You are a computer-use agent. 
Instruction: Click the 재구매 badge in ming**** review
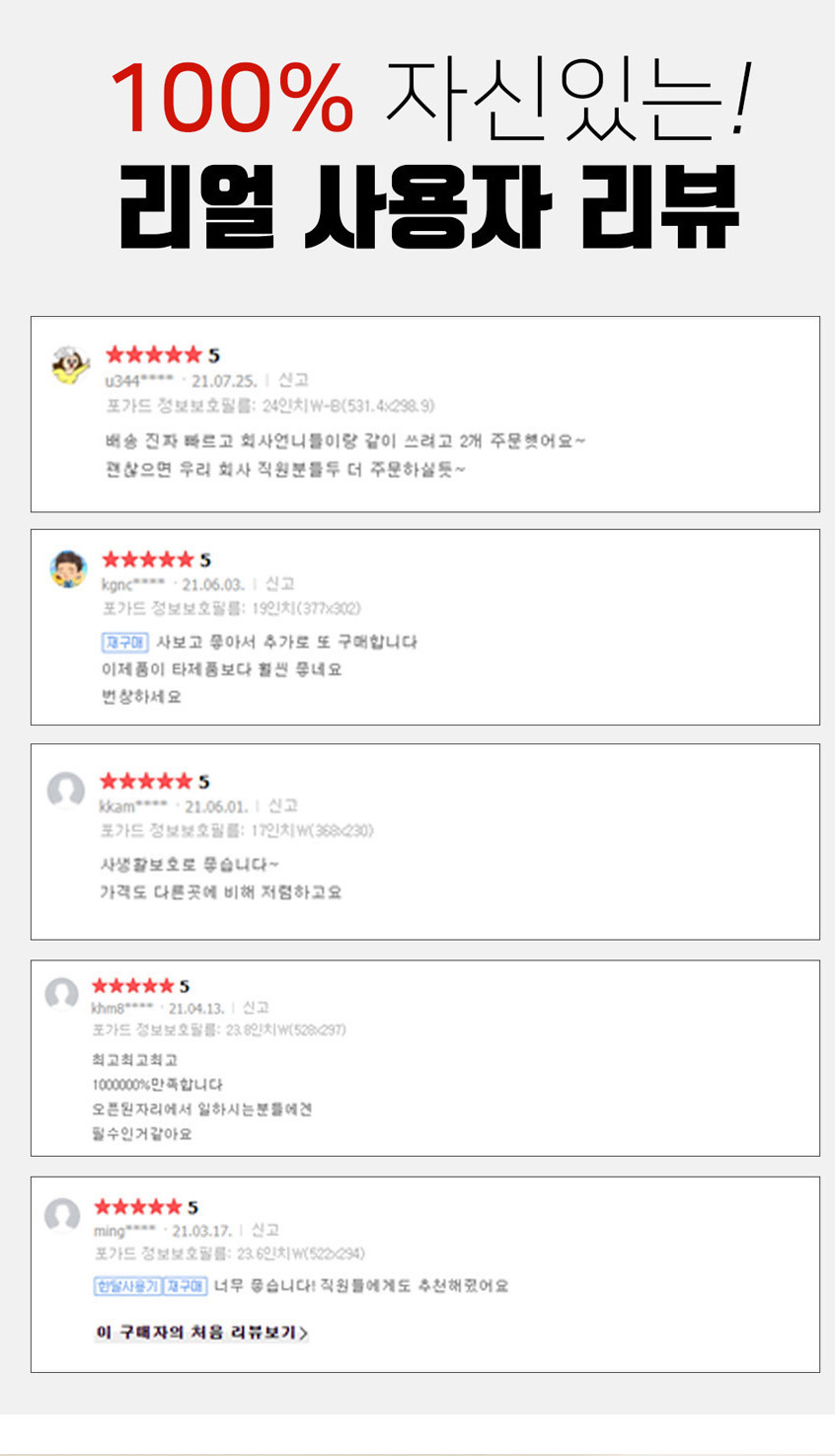pos(185,1286)
